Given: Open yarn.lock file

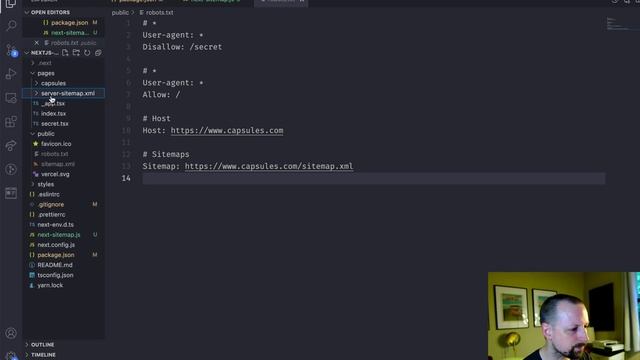Looking at the screenshot, I should coord(50,285).
